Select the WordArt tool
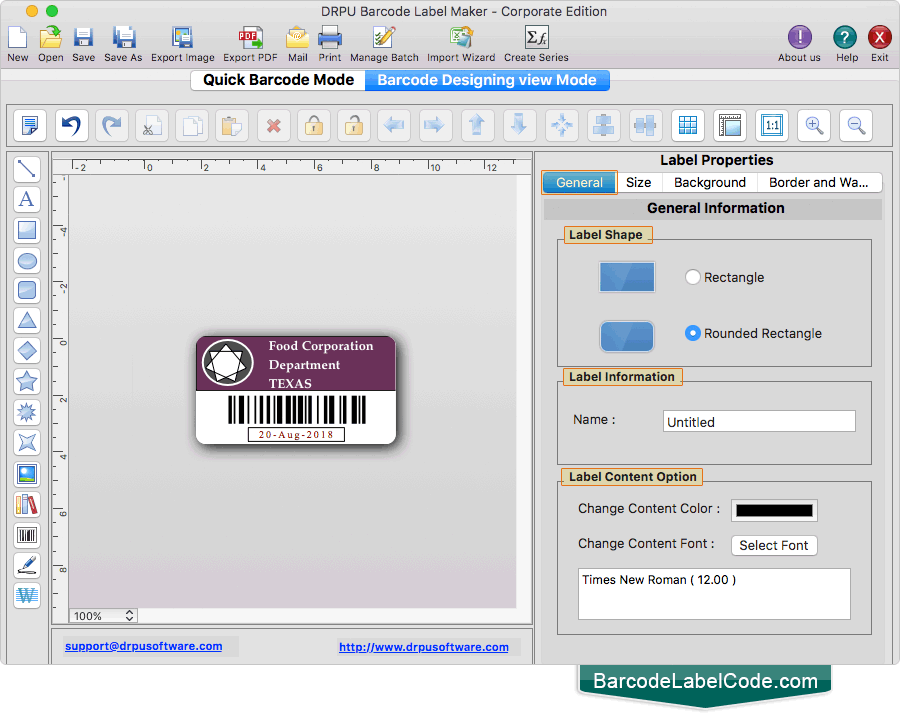 pyautogui.click(x=27, y=595)
